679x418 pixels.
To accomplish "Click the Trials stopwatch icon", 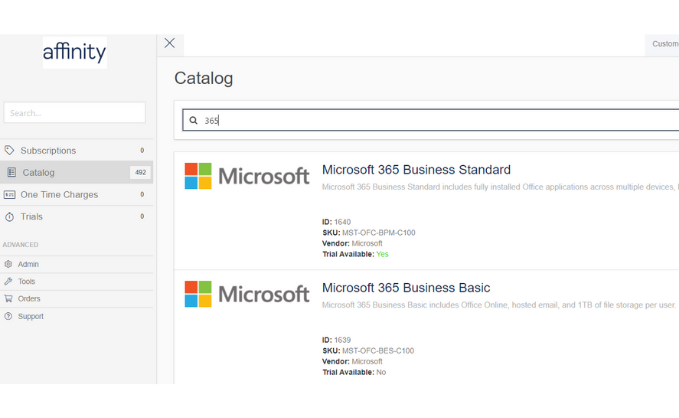I will [10, 217].
